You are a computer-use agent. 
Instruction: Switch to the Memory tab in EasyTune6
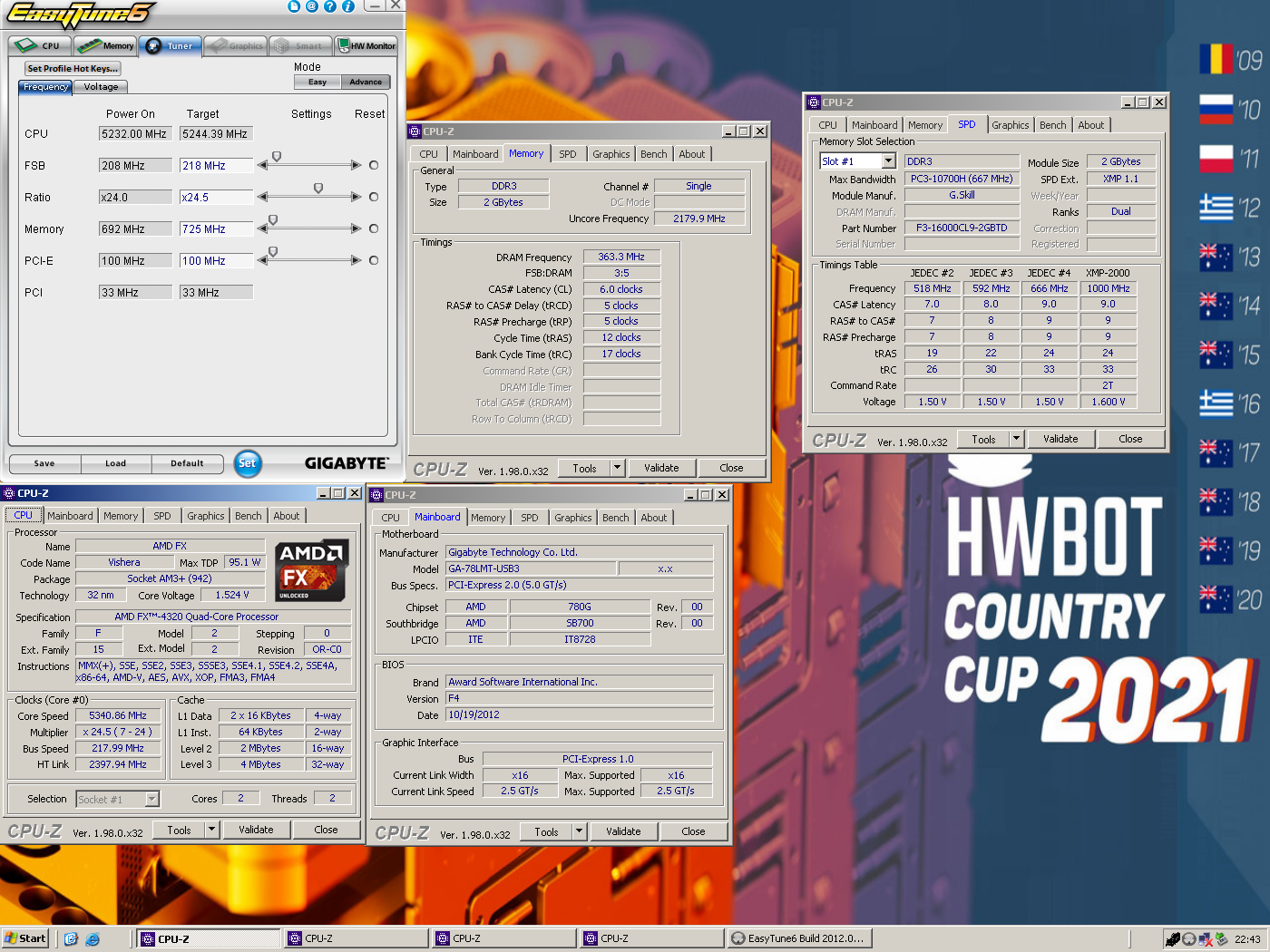[x=105, y=45]
